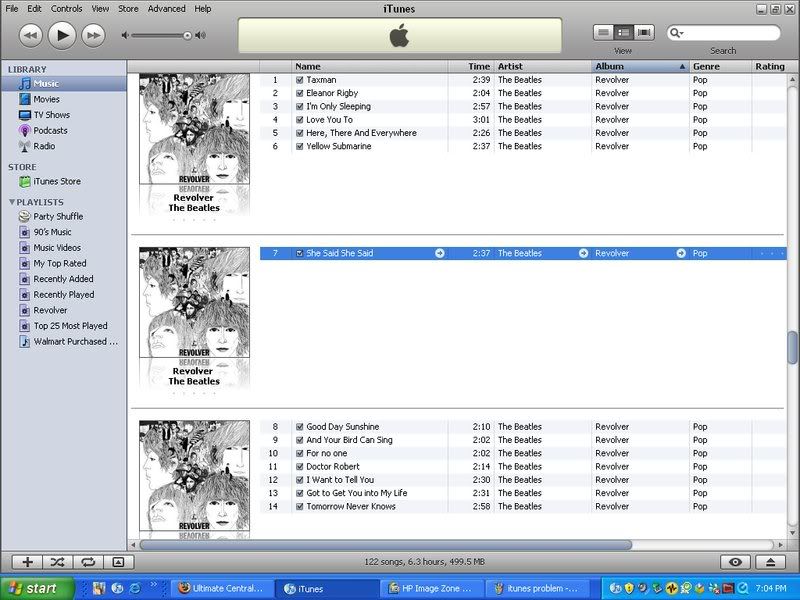The image size is (800, 600).
Task: Click the eject disc button
Action: [x=770, y=562]
